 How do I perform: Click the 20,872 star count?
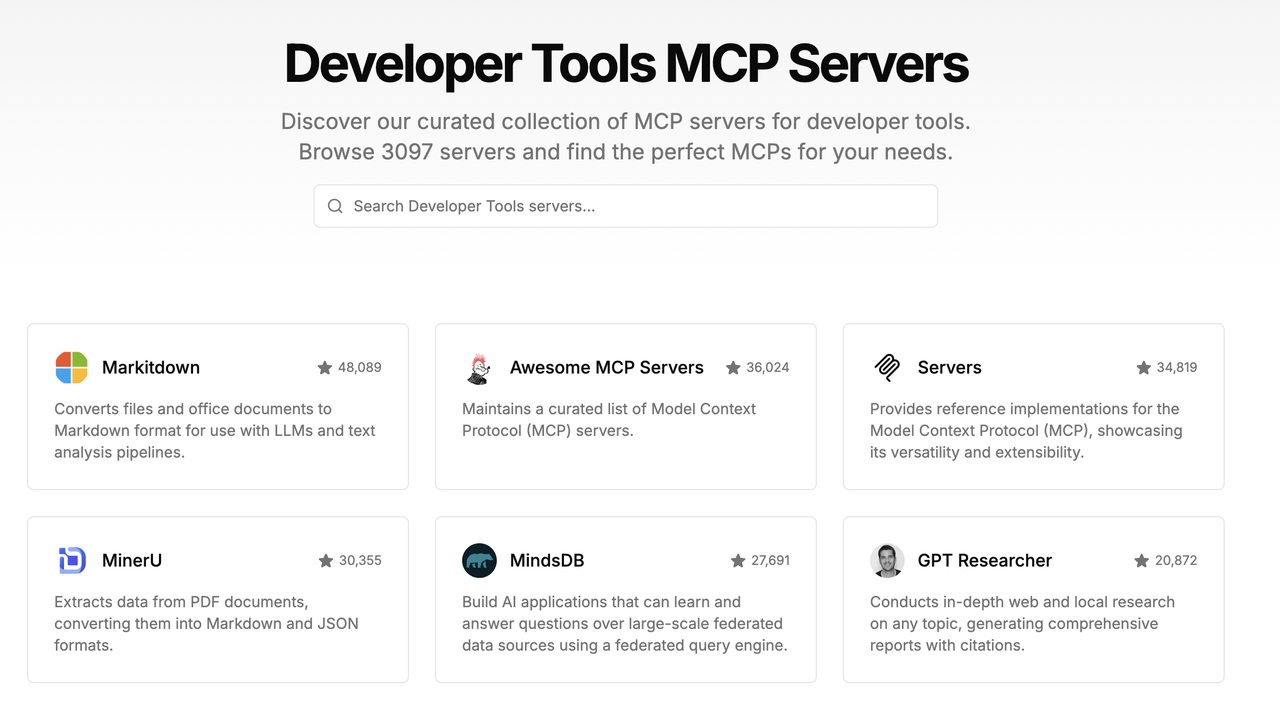1176,560
